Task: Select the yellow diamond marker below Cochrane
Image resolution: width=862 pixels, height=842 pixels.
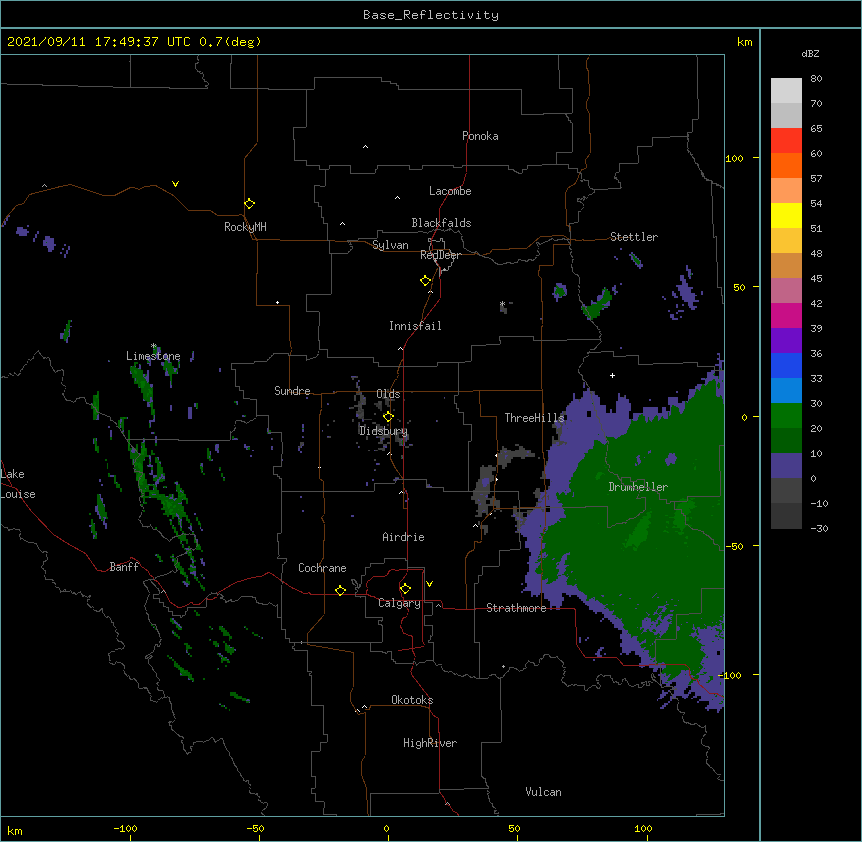Action: (x=340, y=590)
